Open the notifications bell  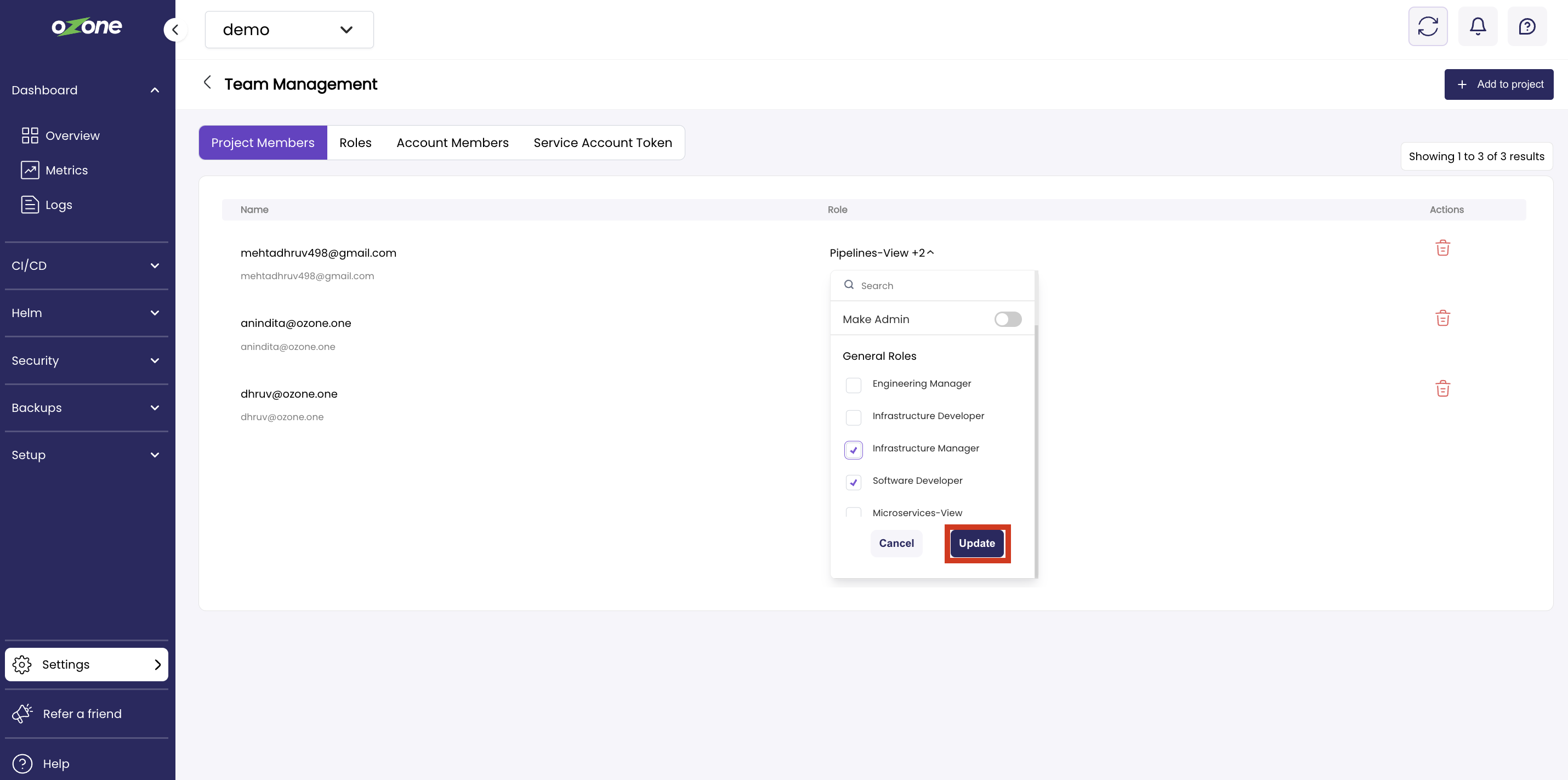pyautogui.click(x=1478, y=26)
